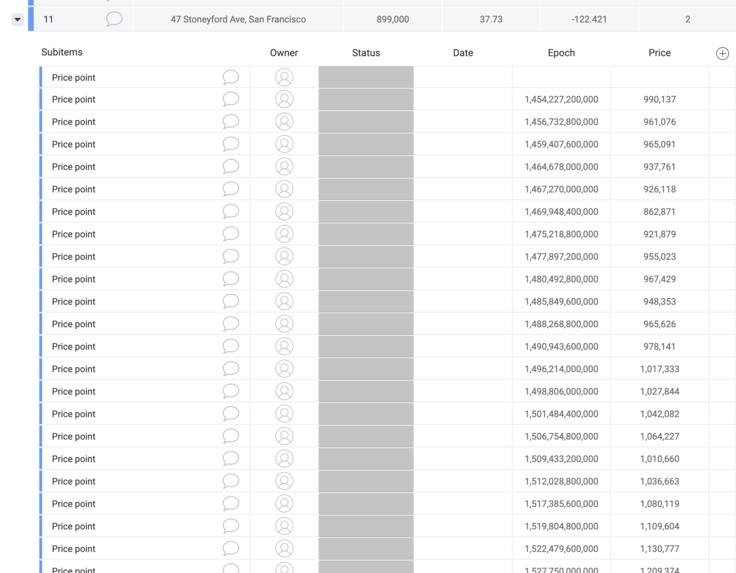Open updates bubble for price 937,761 subitem

pyautogui.click(x=230, y=167)
